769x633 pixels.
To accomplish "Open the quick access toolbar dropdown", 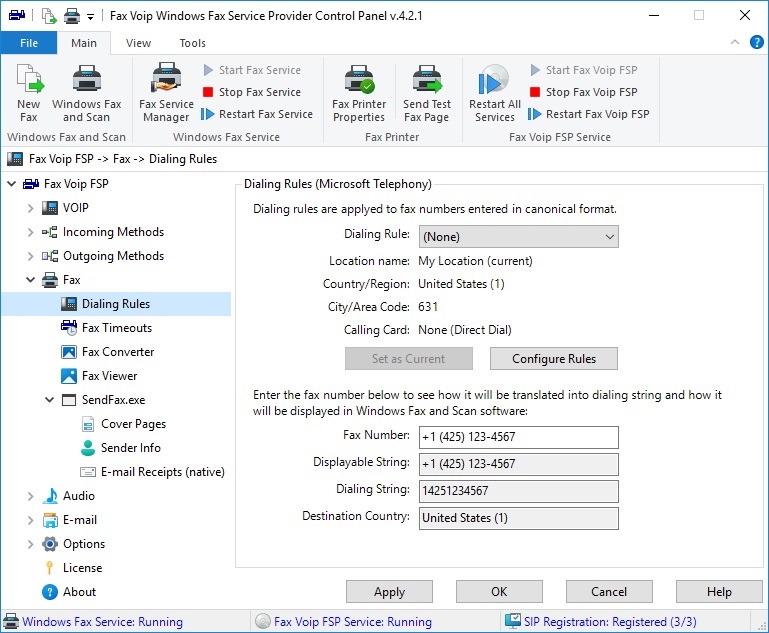I will pyautogui.click(x=90, y=17).
